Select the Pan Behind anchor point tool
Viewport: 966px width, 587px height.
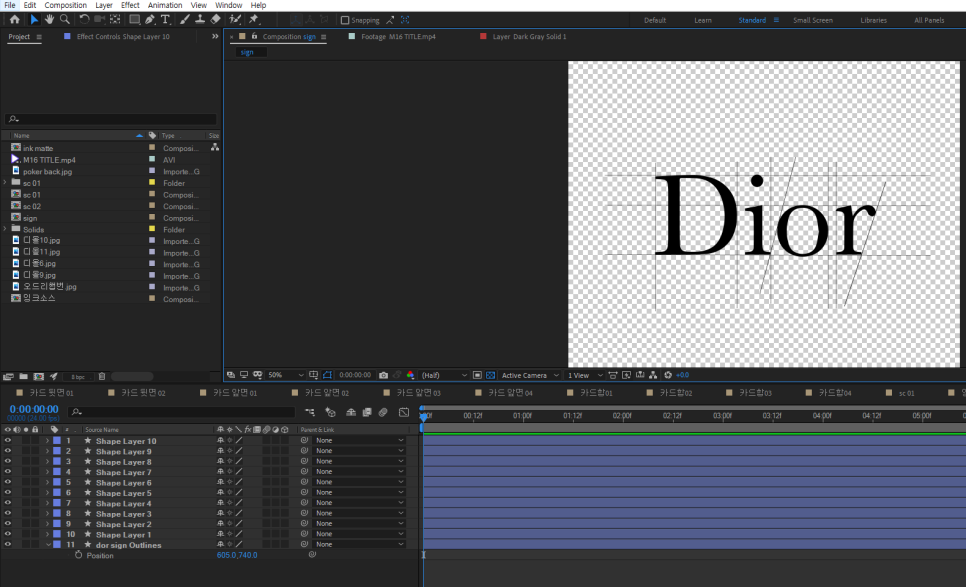coord(115,20)
